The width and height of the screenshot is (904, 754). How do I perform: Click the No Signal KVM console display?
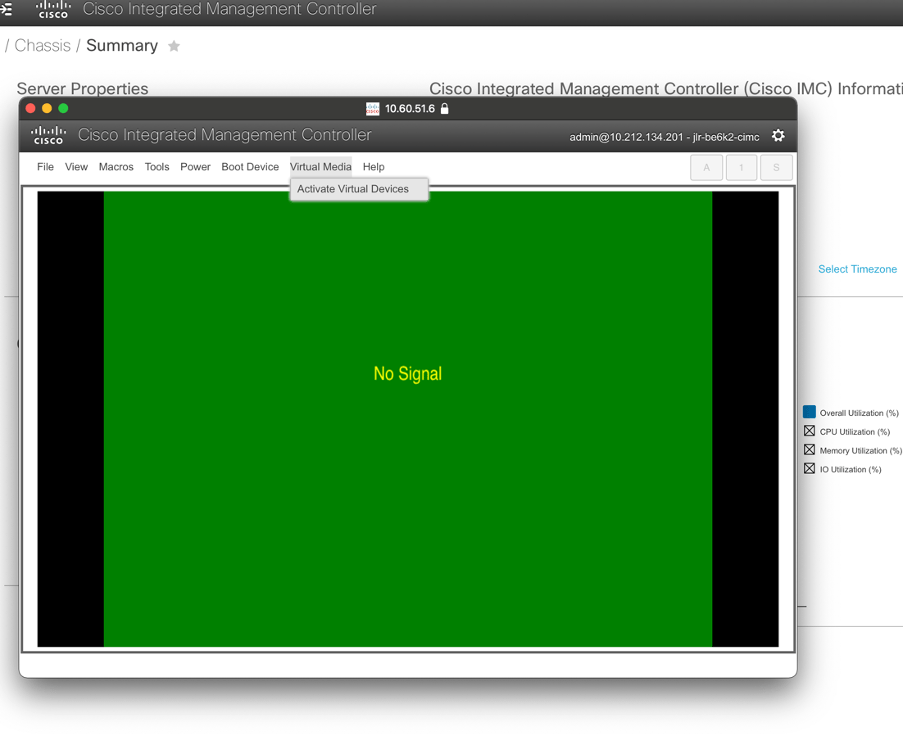coord(408,418)
